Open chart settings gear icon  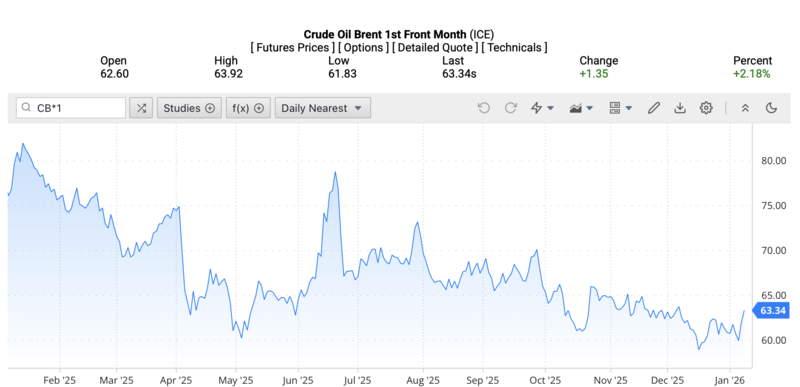point(706,108)
